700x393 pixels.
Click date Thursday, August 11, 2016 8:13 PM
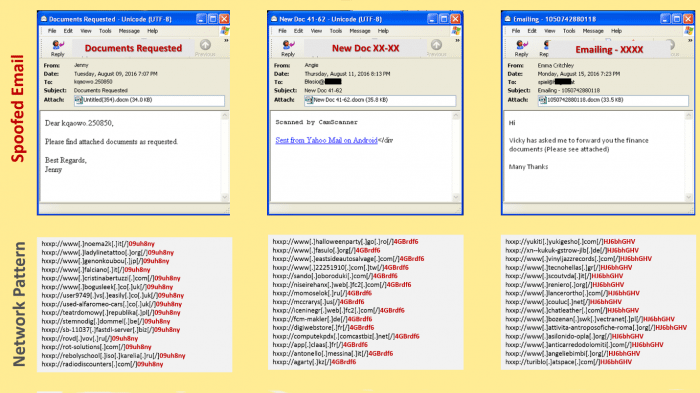pos(347,74)
